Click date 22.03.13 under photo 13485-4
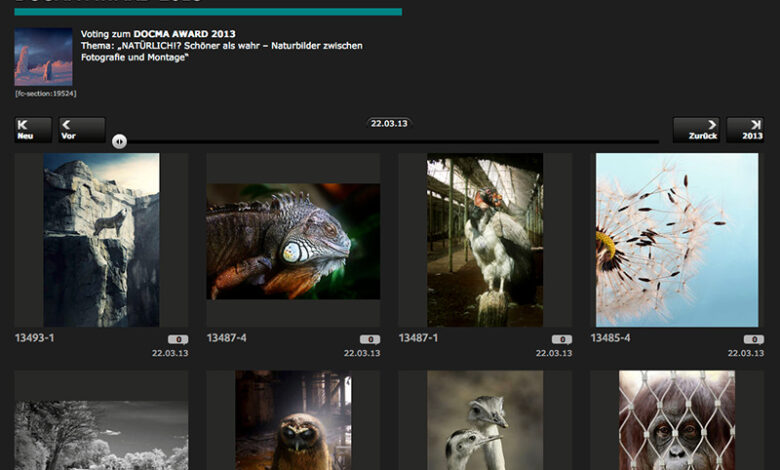 (x=746, y=353)
